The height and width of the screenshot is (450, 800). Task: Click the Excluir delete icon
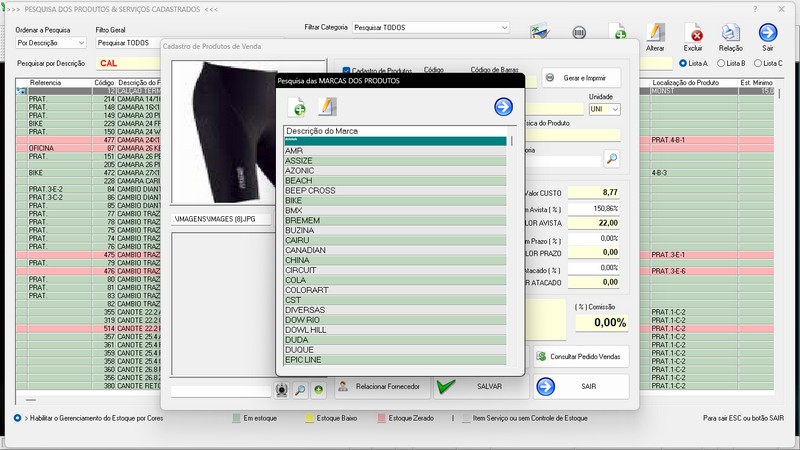click(x=696, y=35)
